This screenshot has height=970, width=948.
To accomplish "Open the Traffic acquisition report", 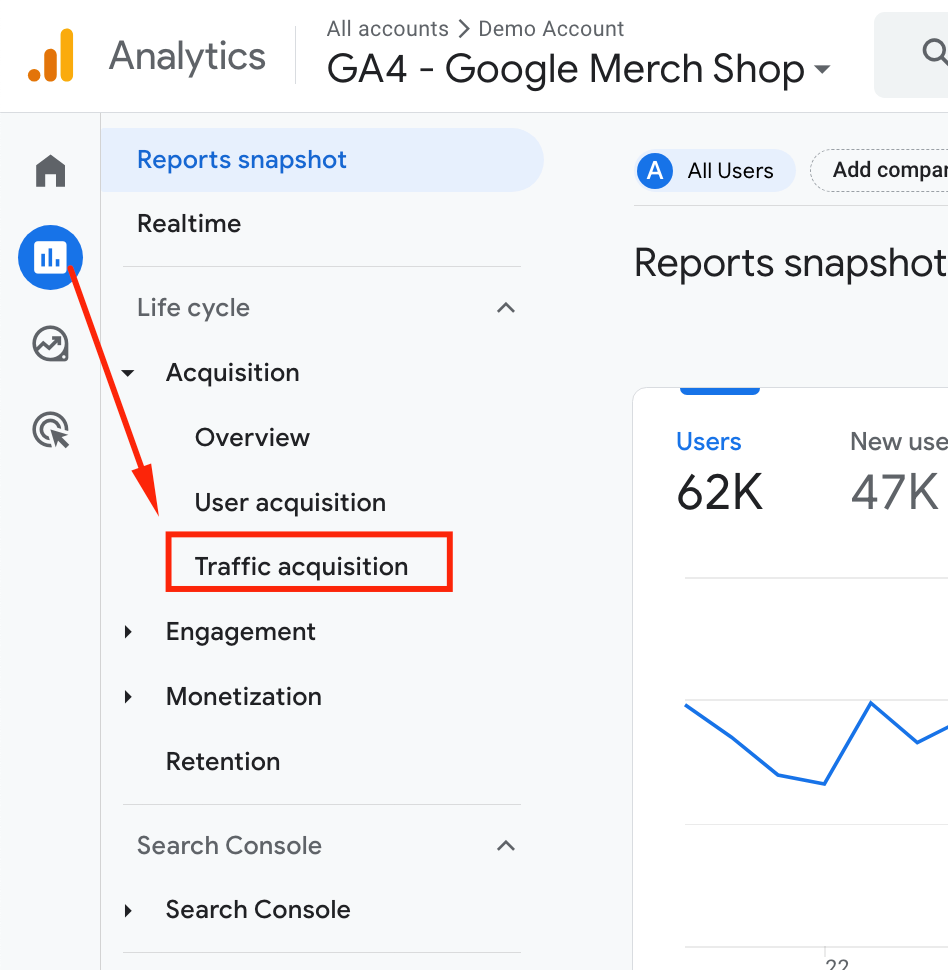I will [301, 567].
